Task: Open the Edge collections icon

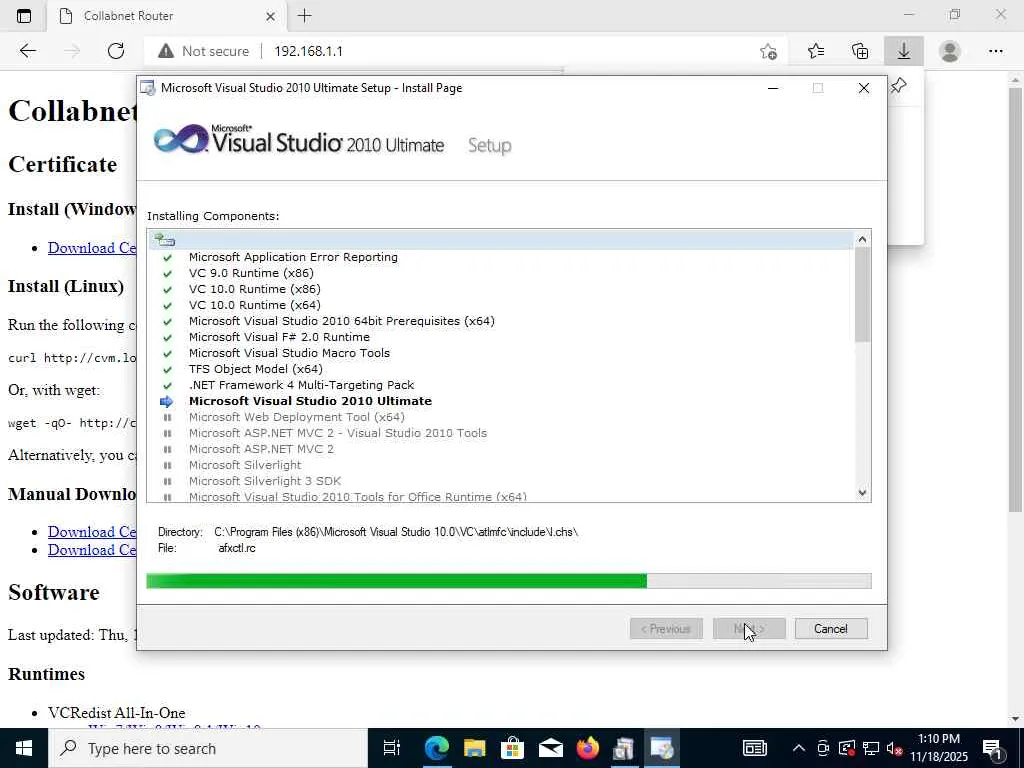Action: [860, 51]
